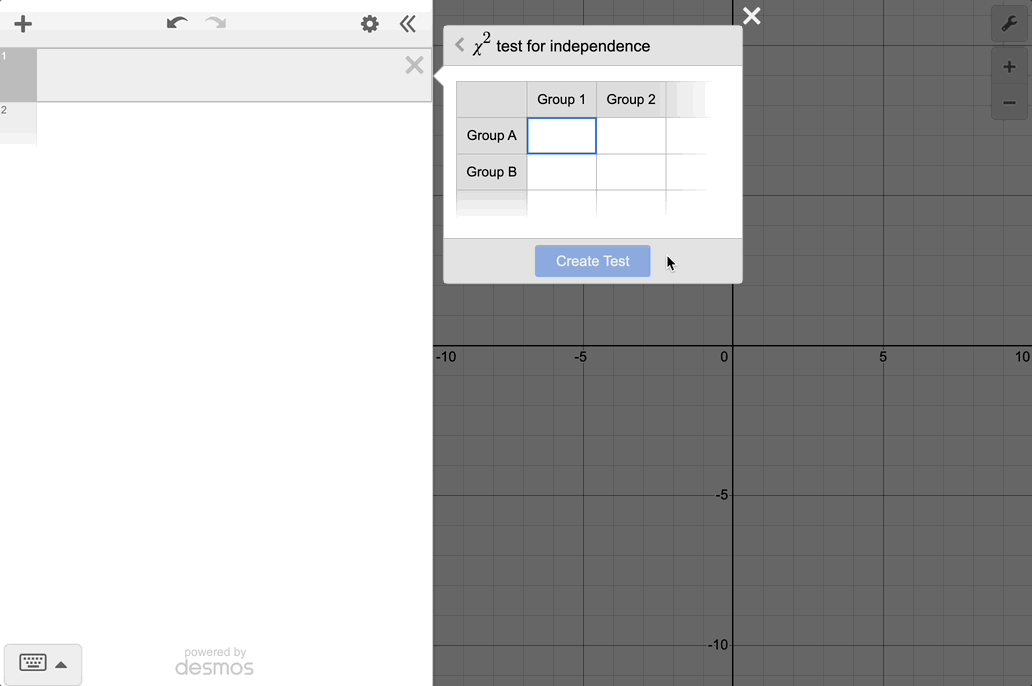Collapse the expression list panel
Image resolution: width=1032 pixels, height=686 pixels.
(x=407, y=24)
